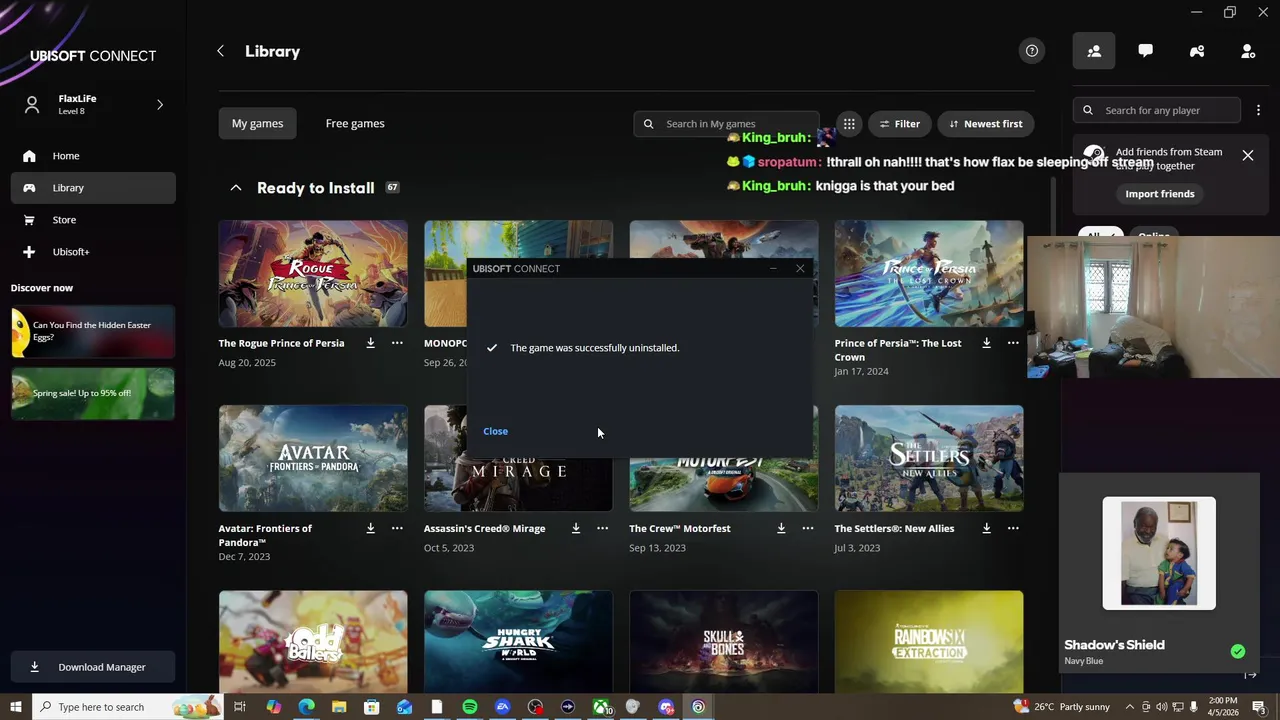Open more options for Avatar: Frontiers of Pandora
The image size is (1280, 720).
point(397,528)
